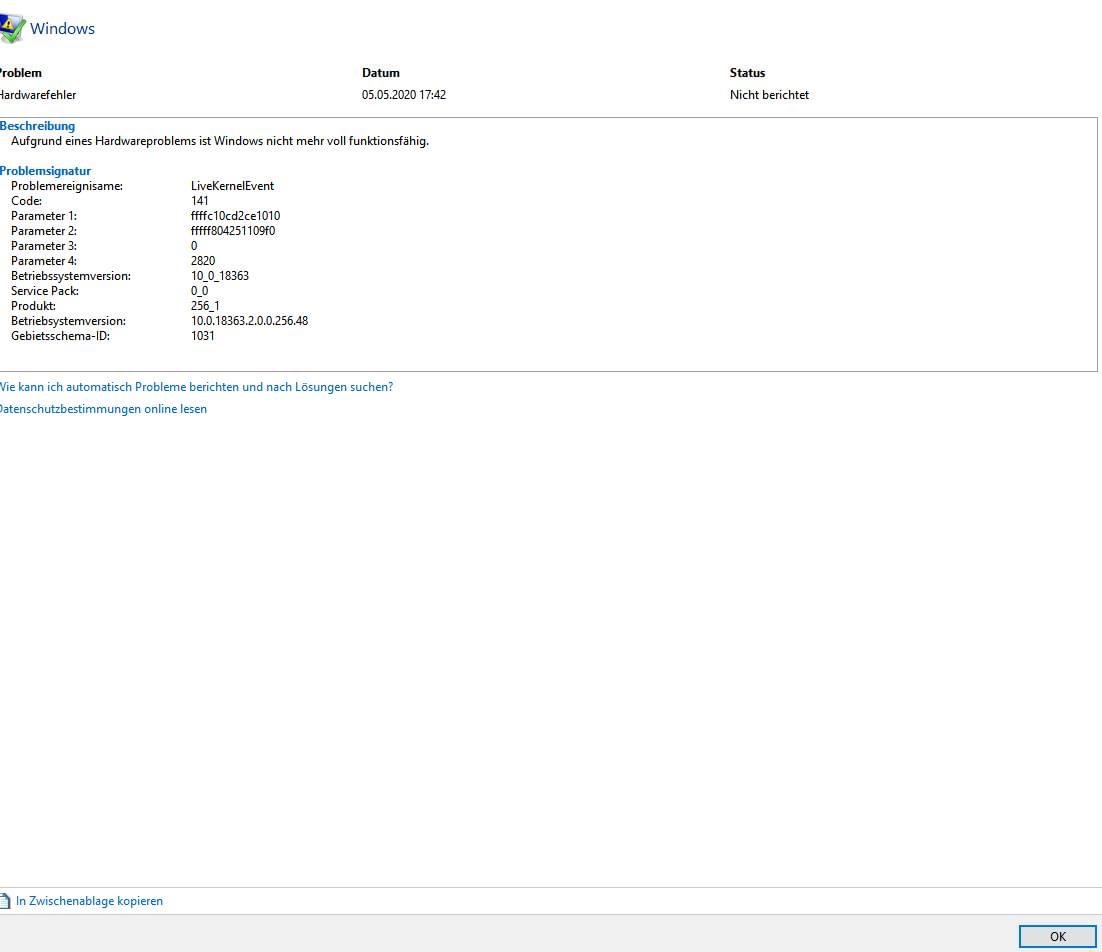
Task: Click the 'Datum' column header
Action: [381, 73]
